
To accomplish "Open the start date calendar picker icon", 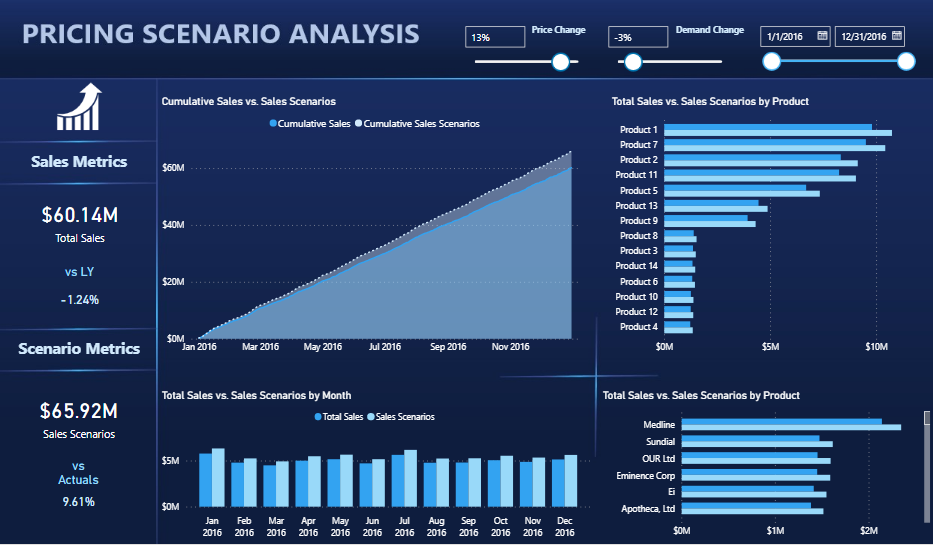I will [x=822, y=36].
